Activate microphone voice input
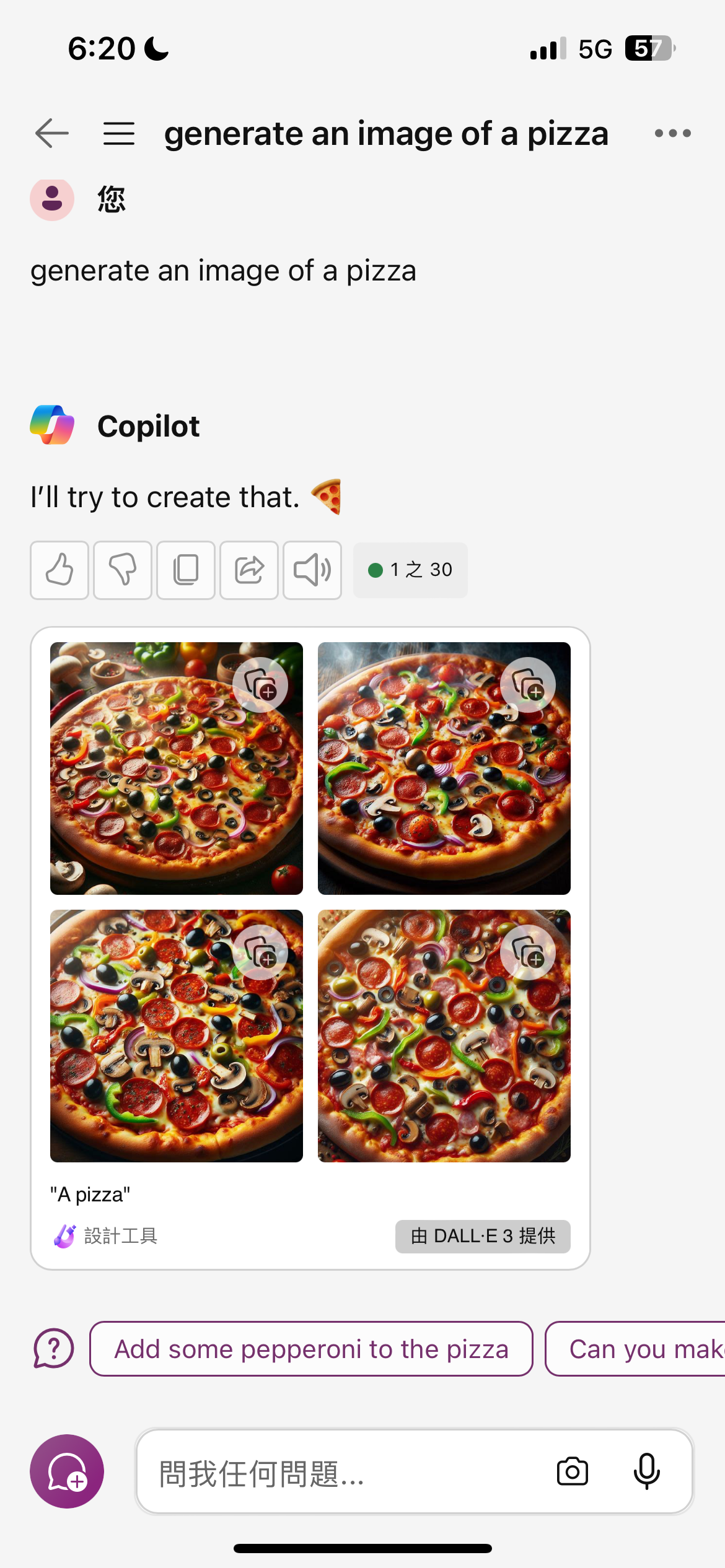This screenshot has height=1568, width=725. [647, 1471]
